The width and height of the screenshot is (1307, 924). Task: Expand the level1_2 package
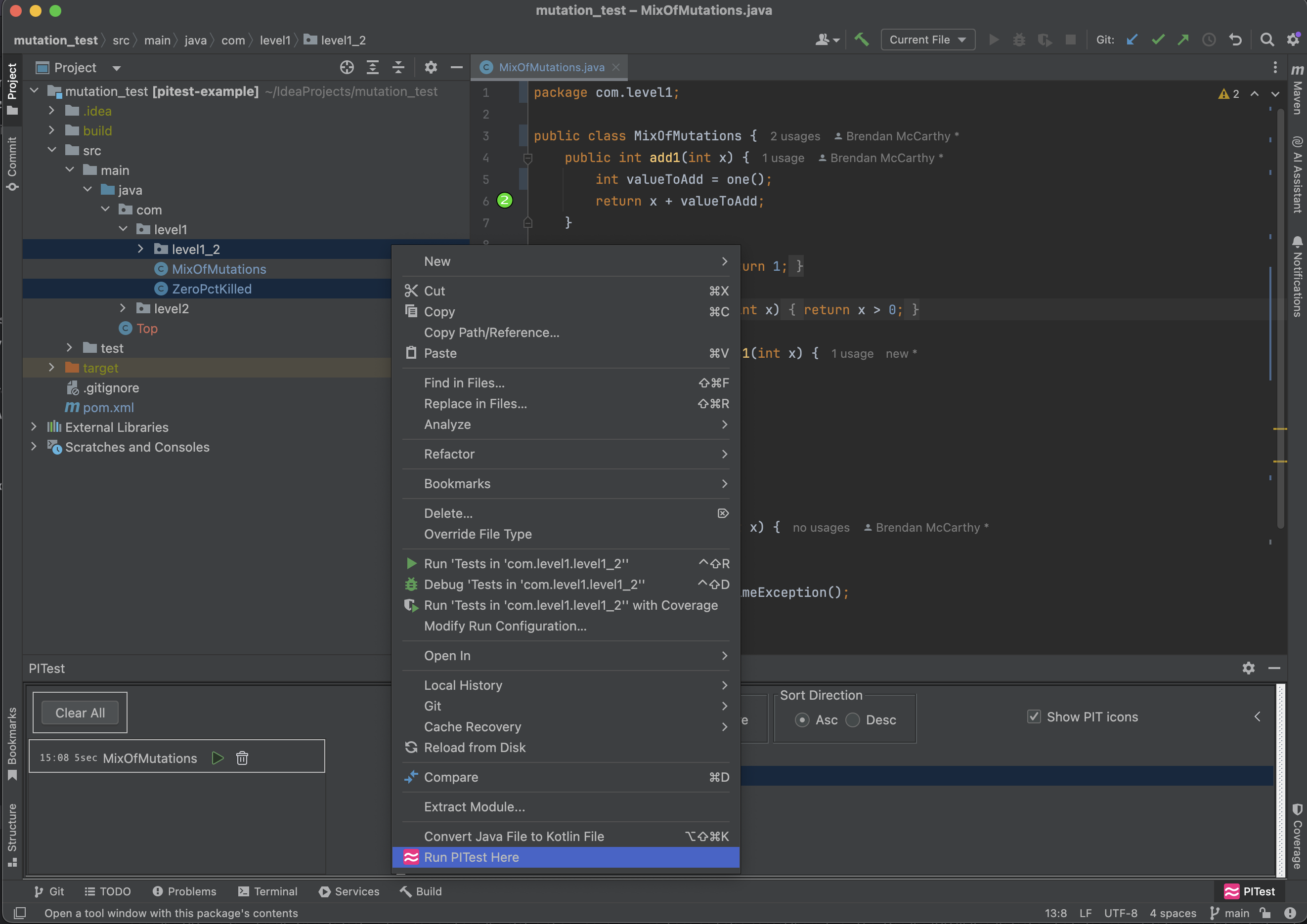coord(140,249)
